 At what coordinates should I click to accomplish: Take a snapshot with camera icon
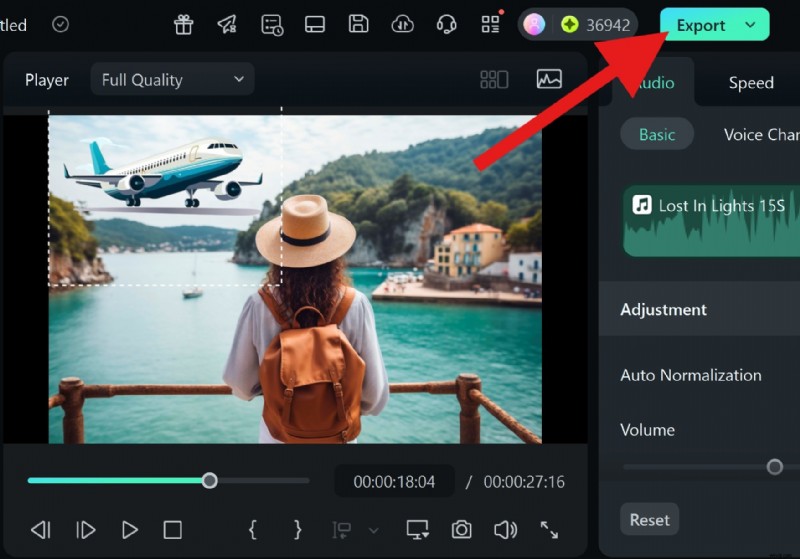[462, 529]
